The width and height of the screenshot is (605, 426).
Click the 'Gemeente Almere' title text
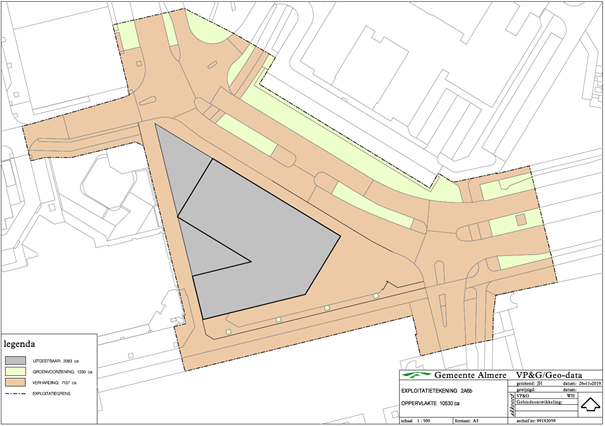(468, 376)
